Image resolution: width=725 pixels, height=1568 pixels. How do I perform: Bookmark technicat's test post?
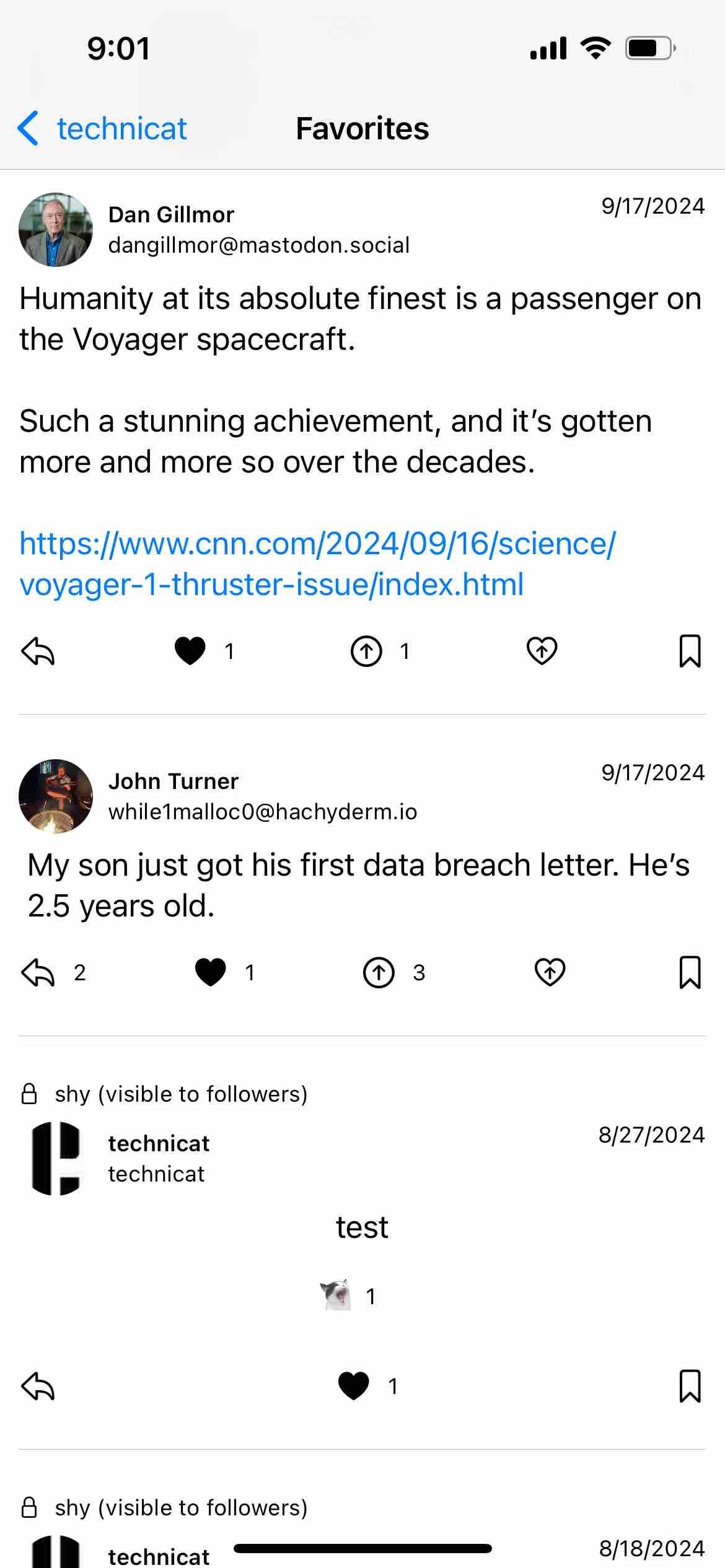(x=690, y=1386)
